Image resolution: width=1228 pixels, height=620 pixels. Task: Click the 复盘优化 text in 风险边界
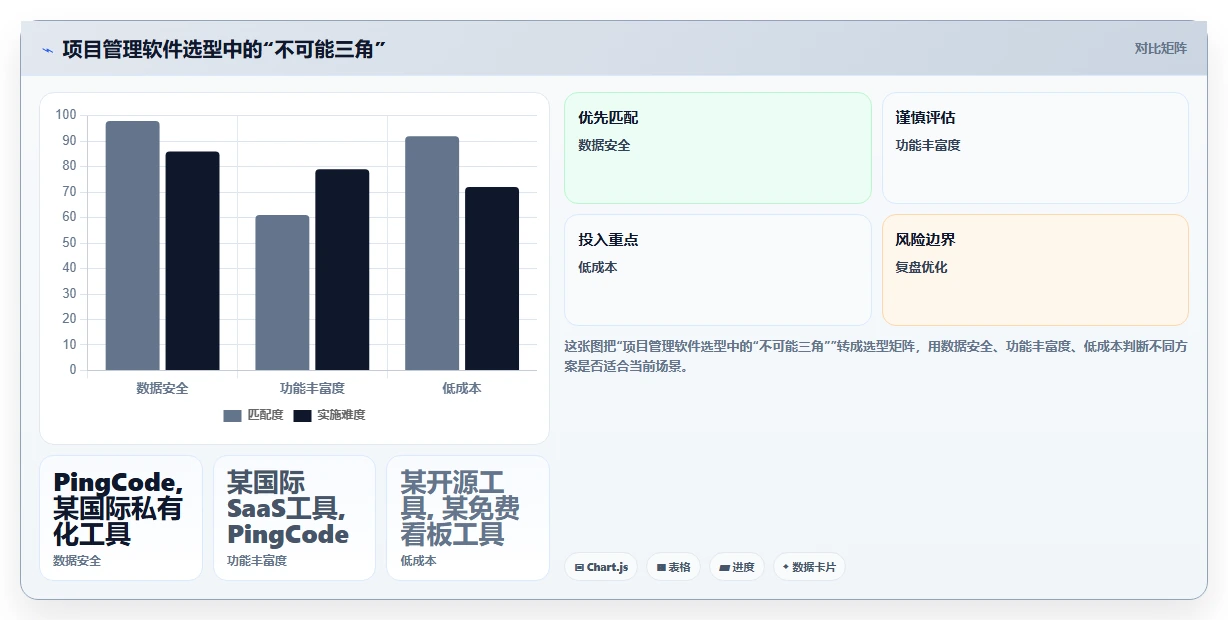(921, 267)
